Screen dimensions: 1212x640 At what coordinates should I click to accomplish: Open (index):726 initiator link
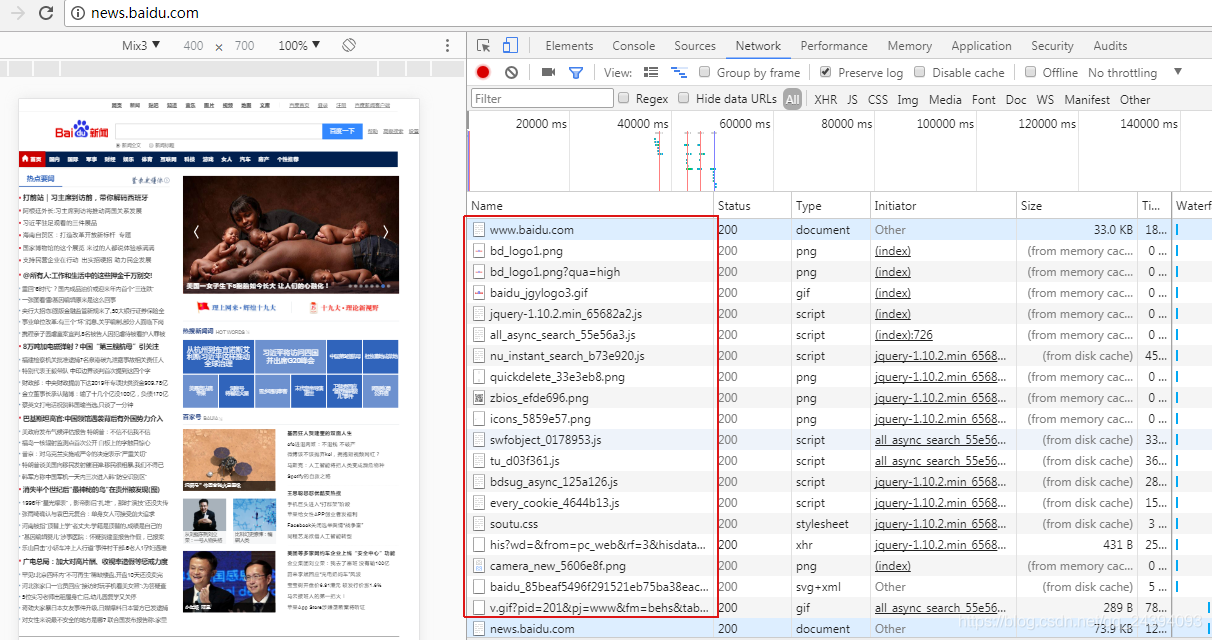pyautogui.click(x=904, y=334)
